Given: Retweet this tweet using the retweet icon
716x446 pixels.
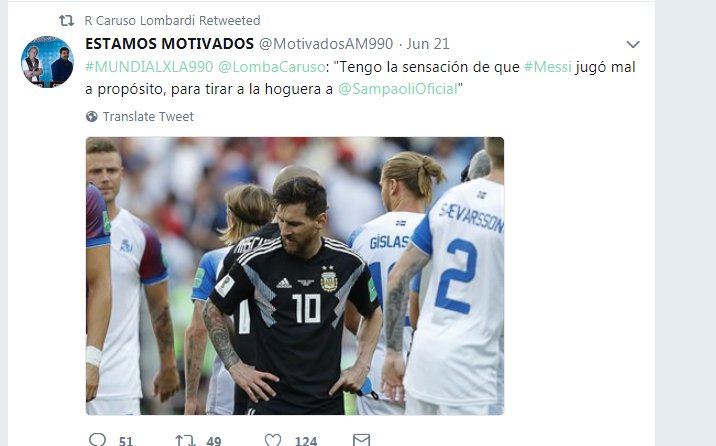Looking at the screenshot, I should pos(184,440).
